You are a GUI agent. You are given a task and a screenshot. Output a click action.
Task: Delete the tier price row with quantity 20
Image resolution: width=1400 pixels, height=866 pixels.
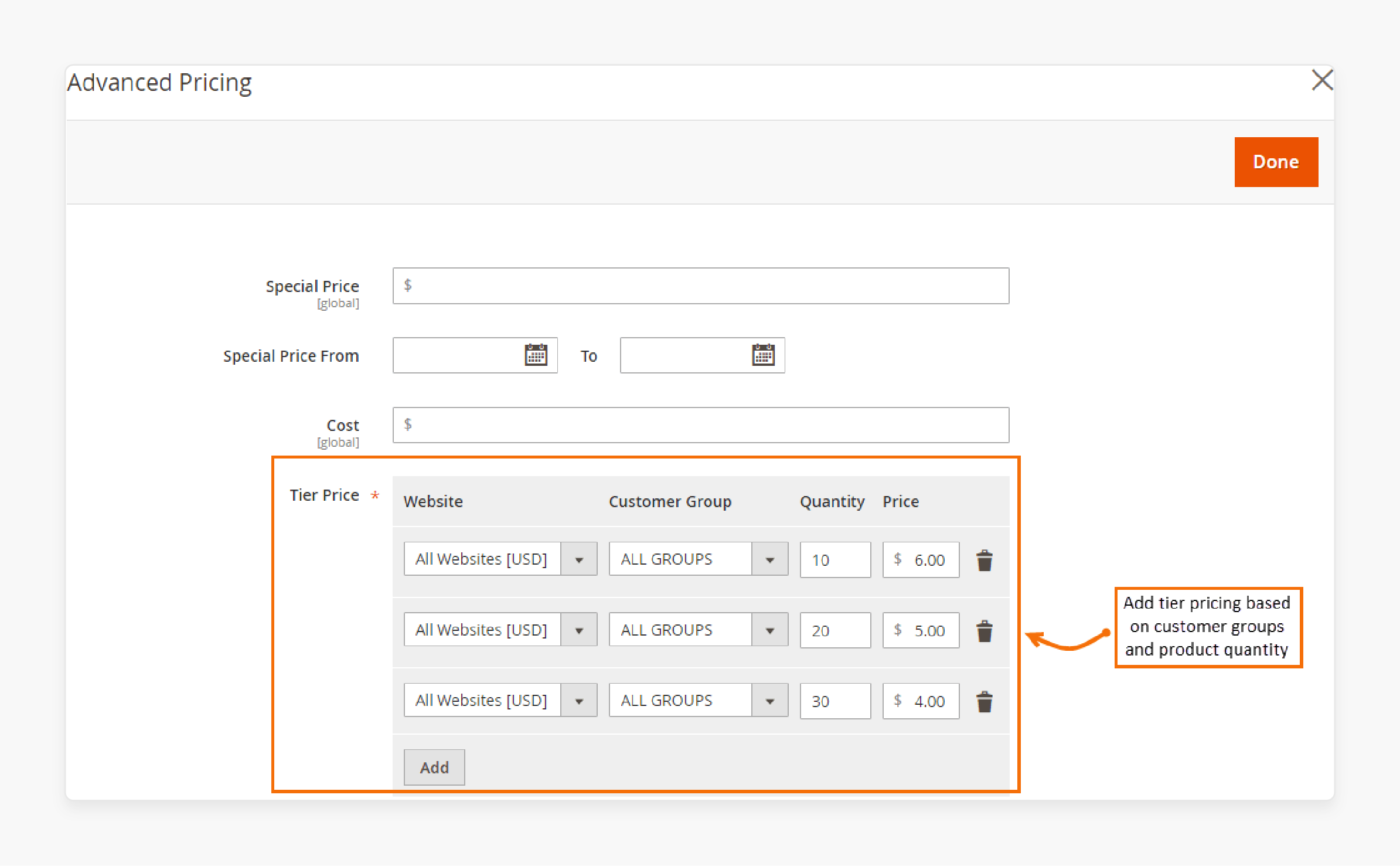coord(985,631)
